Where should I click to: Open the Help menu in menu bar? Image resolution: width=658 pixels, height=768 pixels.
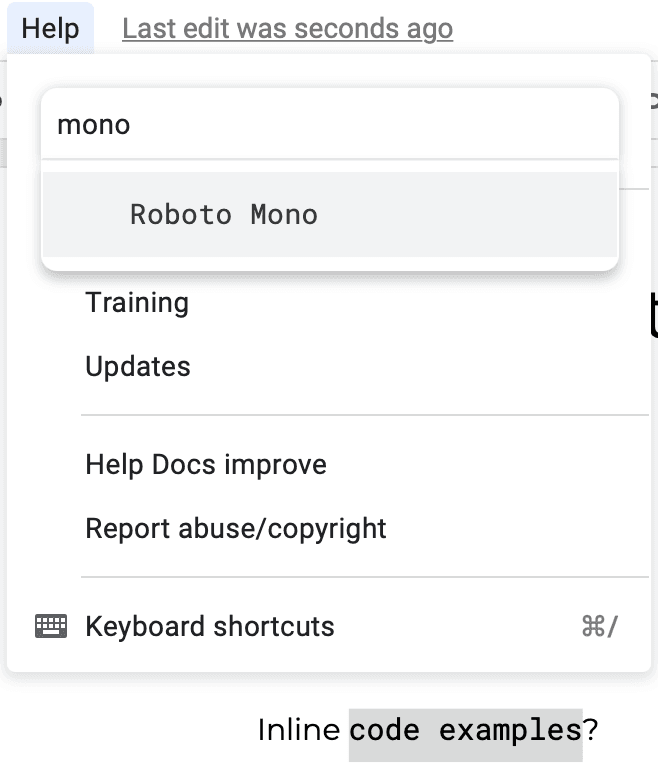(x=50, y=28)
